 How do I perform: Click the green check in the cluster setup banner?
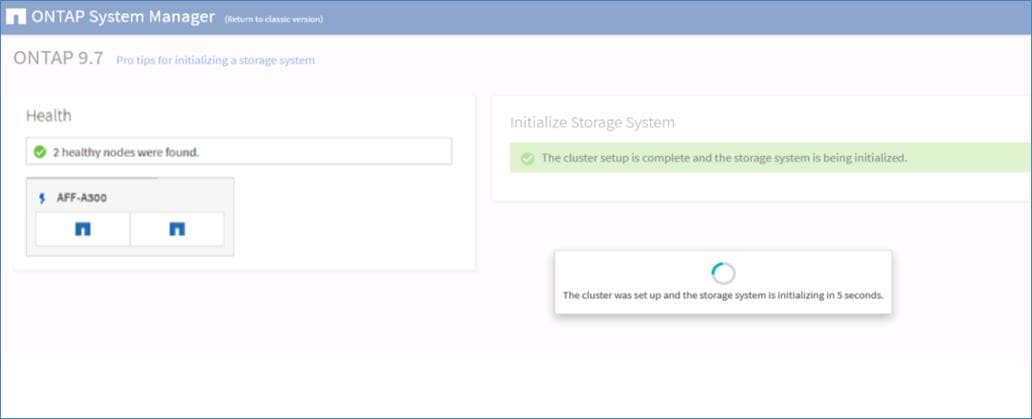coord(527,159)
